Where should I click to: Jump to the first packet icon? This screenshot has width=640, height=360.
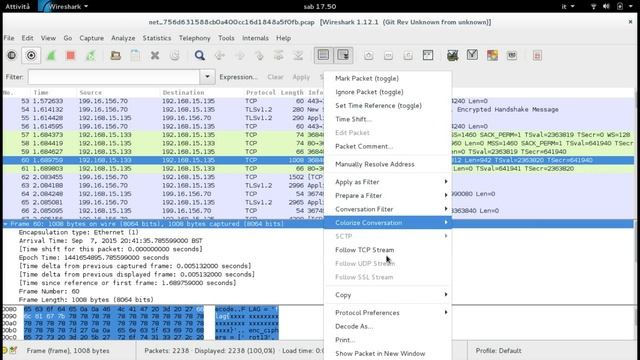279,55
